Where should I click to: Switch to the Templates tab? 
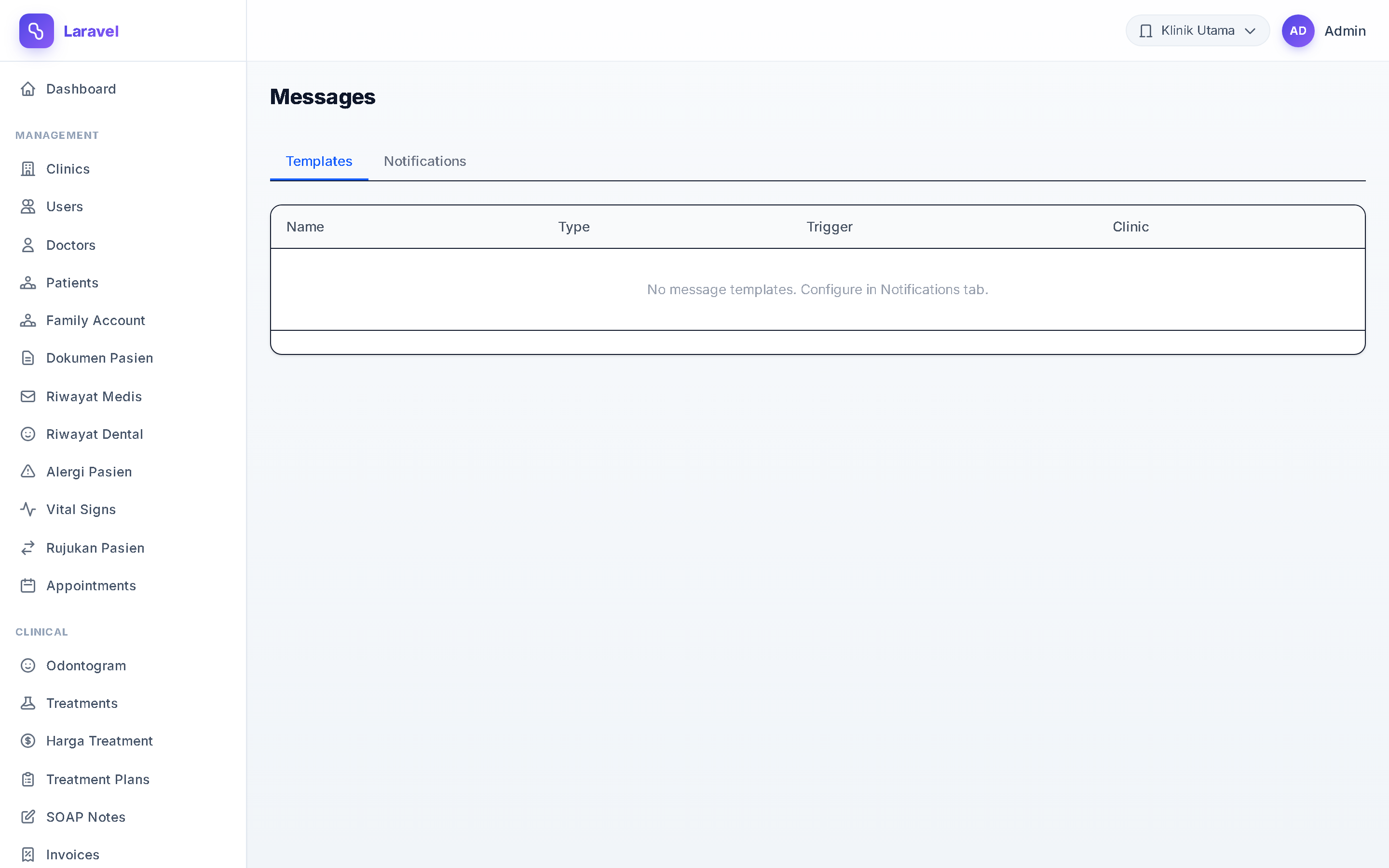(x=319, y=162)
